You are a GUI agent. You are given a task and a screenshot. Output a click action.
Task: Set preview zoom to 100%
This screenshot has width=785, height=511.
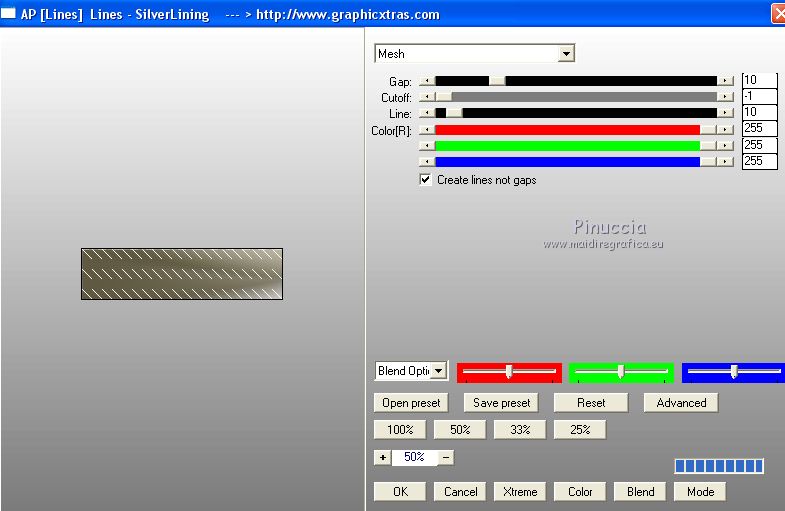pos(400,430)
